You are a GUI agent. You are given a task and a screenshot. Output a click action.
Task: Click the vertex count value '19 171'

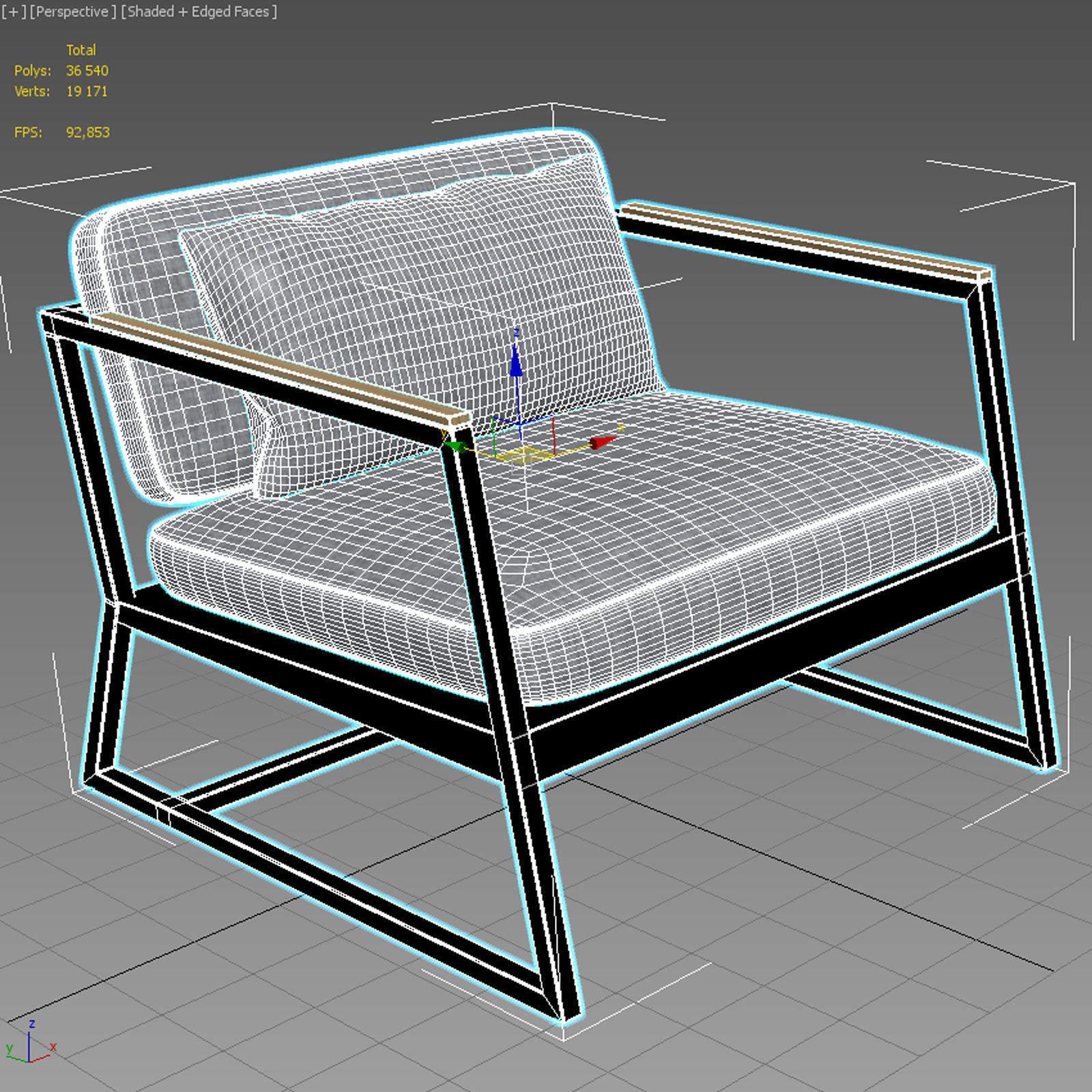[x=87, y=91]
